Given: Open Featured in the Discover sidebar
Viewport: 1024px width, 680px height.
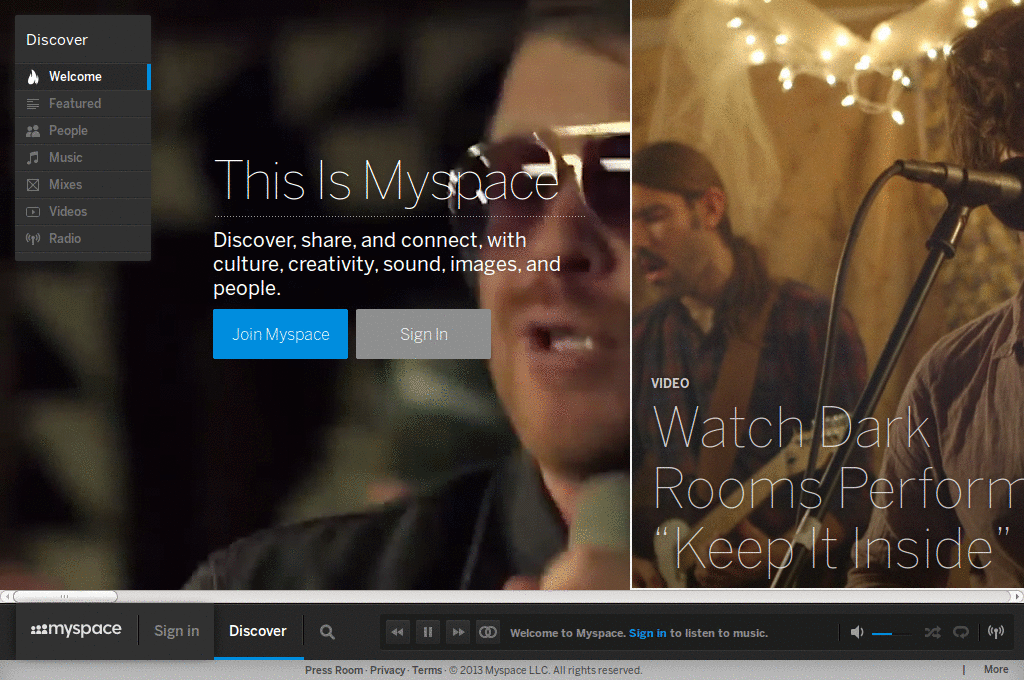Looking at the screenshot, I should pyautogui.click(x=83, y=103).
